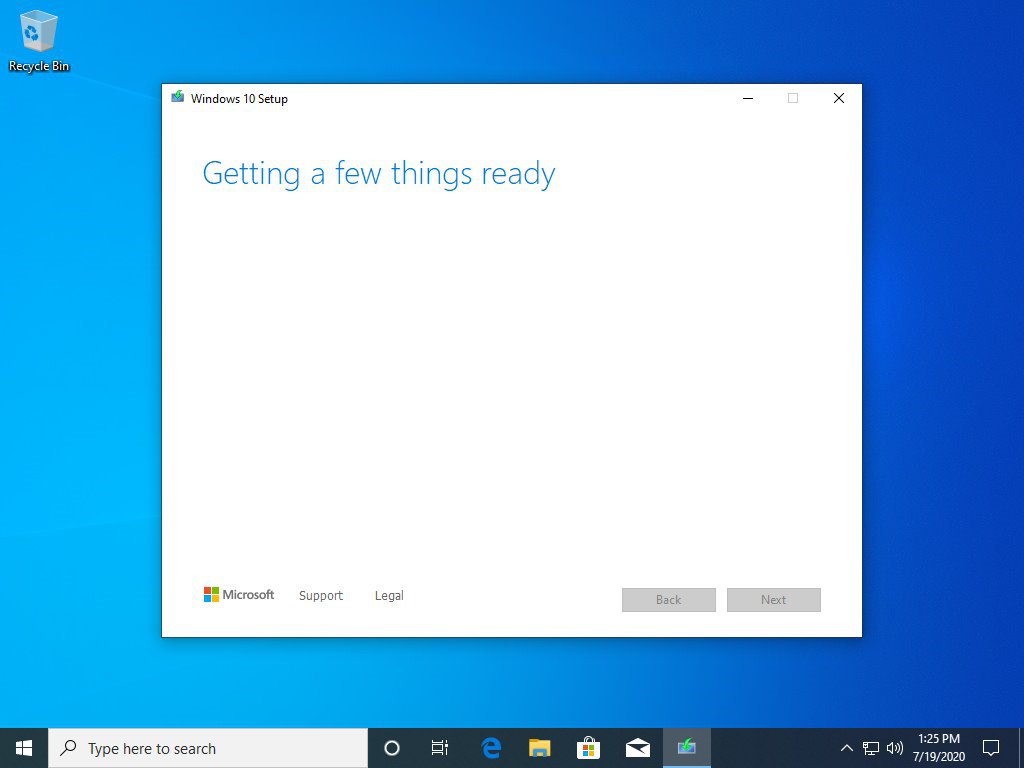
Task: Click the 'Windows 10 Setup' title text
Action: click(x=239, y=99)
